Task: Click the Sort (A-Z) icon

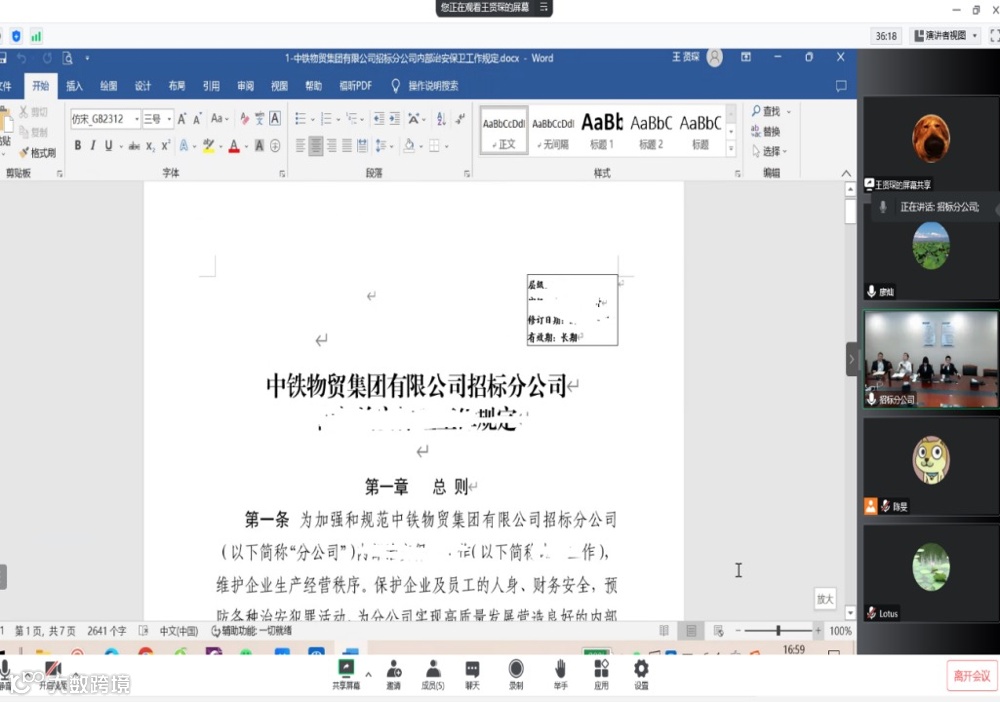Action: 441,119
